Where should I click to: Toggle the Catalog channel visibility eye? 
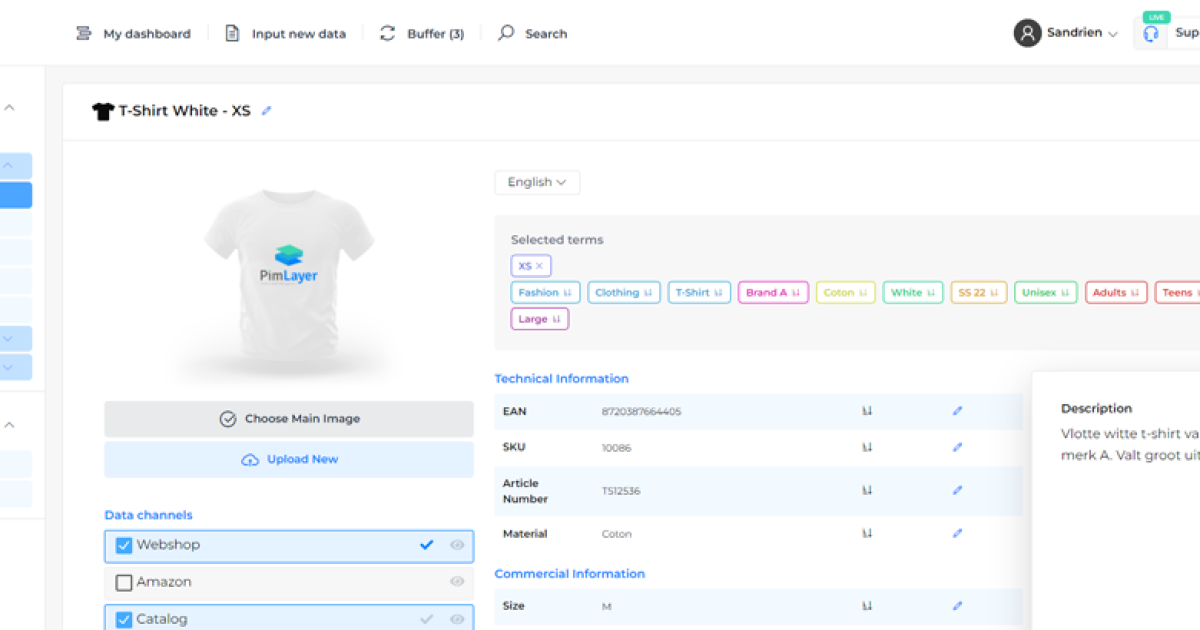pyautogui.click(x=457, y=619)
